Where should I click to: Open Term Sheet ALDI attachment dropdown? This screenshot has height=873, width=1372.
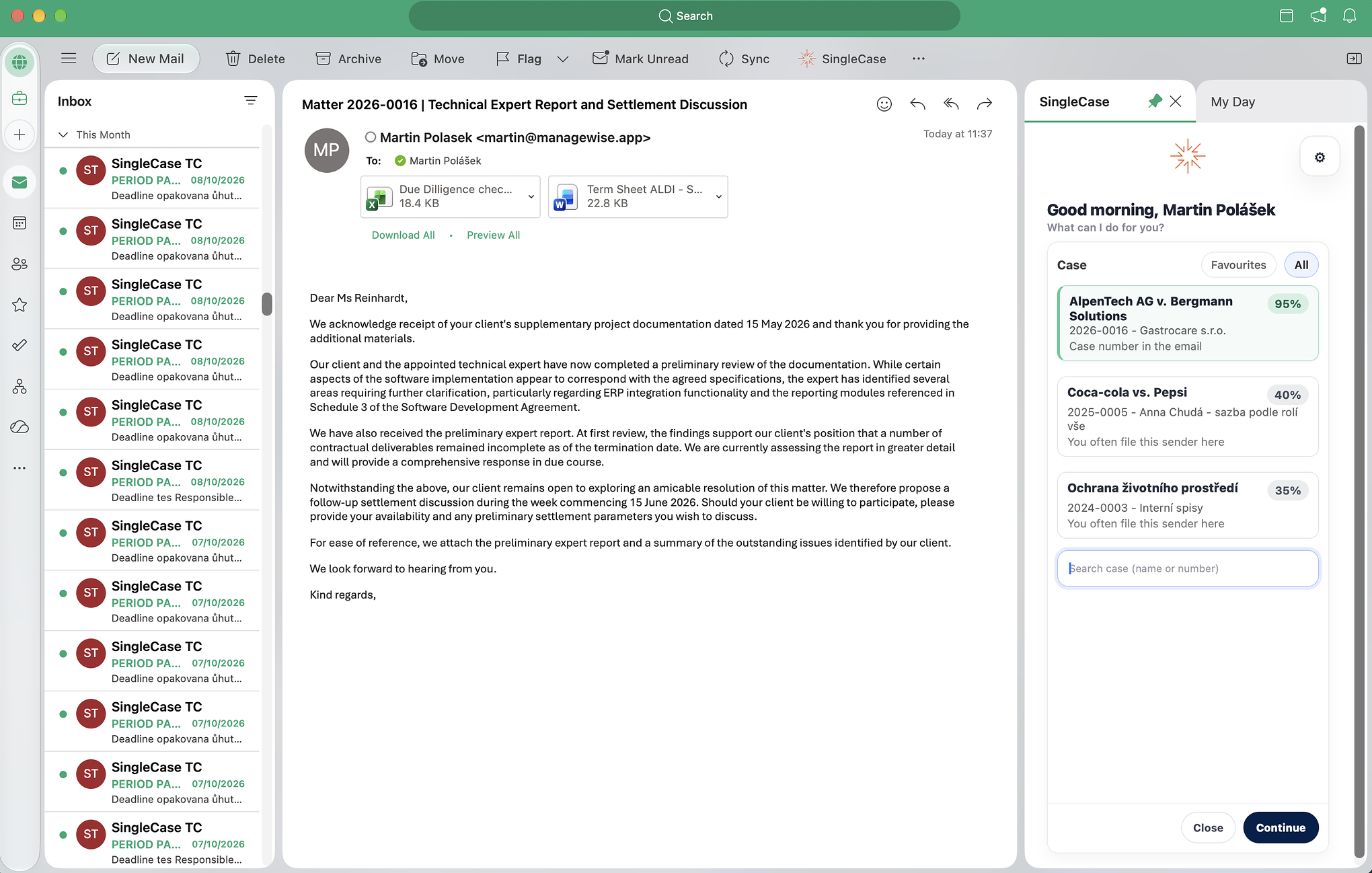click(718, 196)
